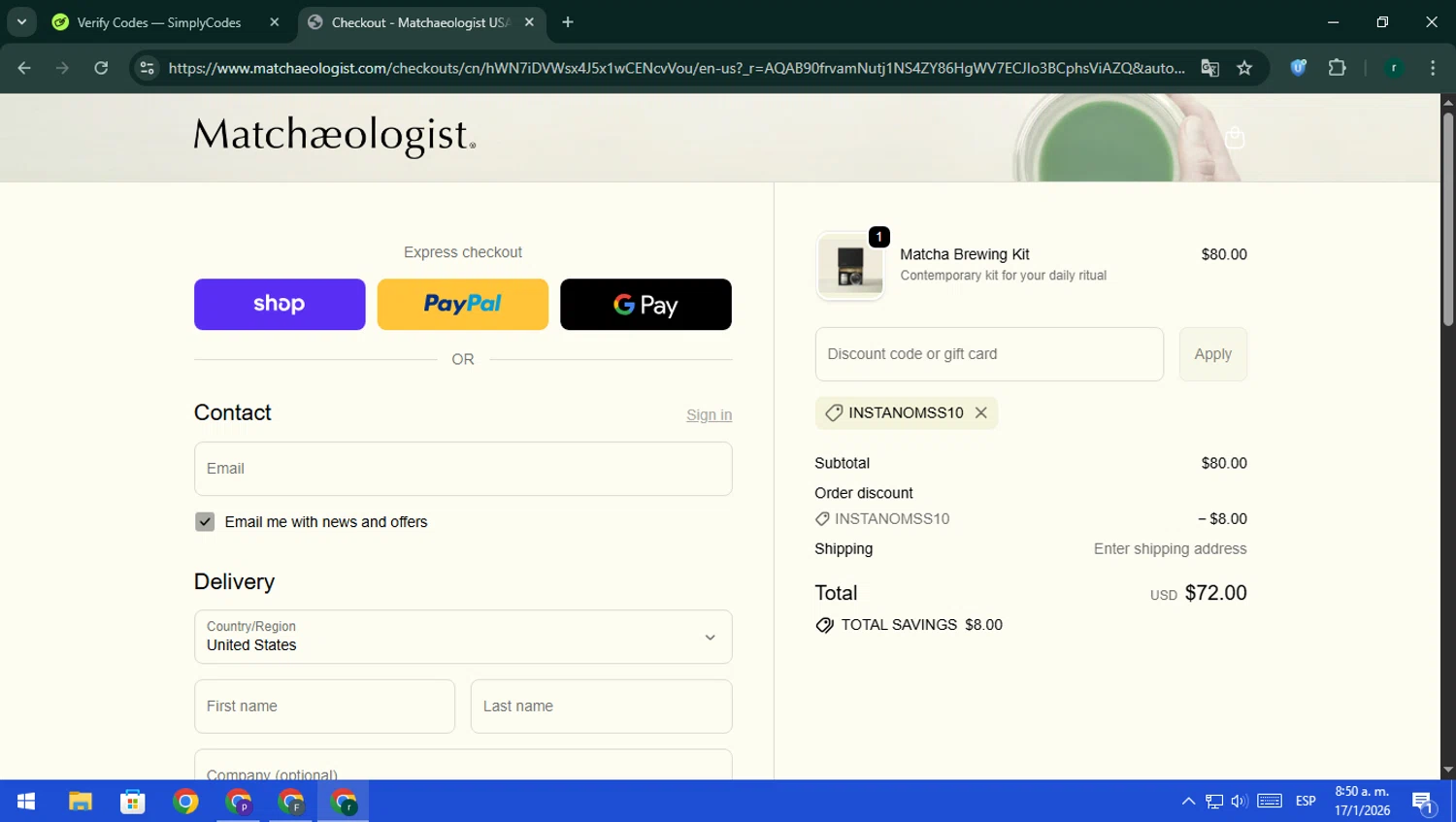Image resolution: width=1456 pixels, height=822 pixels.
Task: Close the Verify Codes SimplyCodes tab
Action: point(275,22)
